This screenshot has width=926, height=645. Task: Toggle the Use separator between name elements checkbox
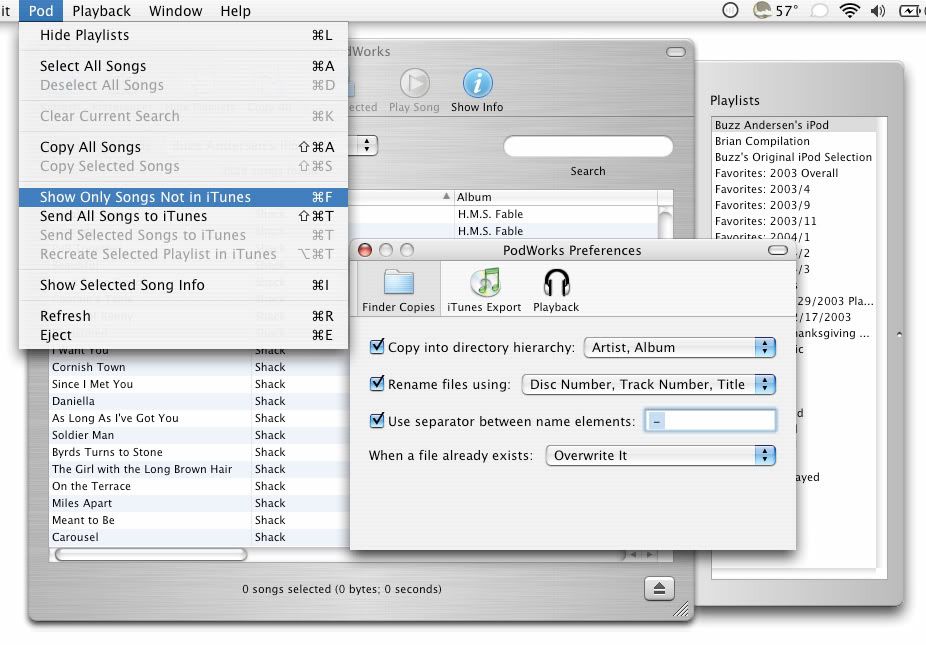(x=376, y=421)
